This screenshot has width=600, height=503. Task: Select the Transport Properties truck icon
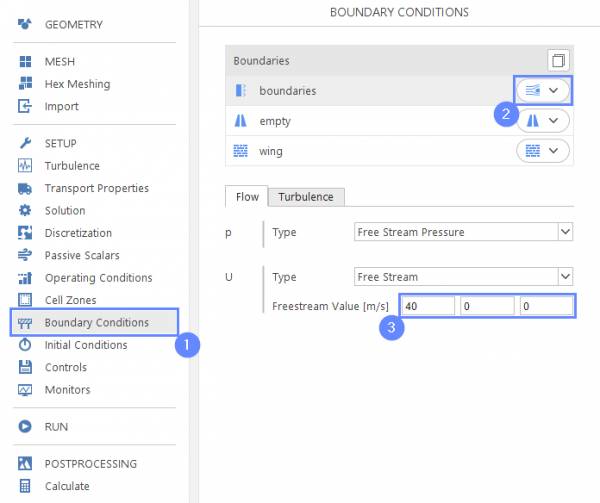coord(25,188)
